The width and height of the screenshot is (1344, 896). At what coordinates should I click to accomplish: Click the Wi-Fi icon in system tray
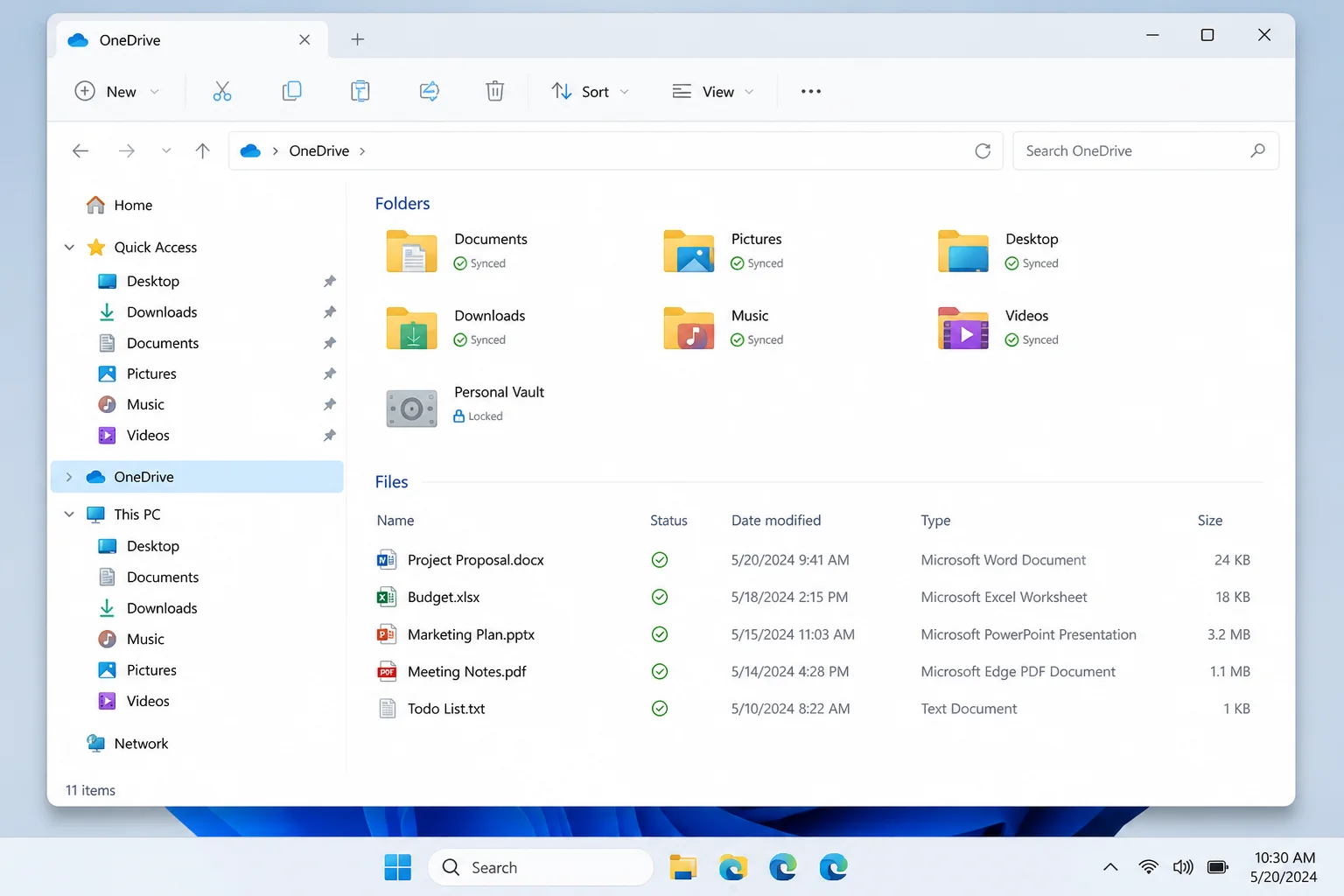coord(1149,867)
